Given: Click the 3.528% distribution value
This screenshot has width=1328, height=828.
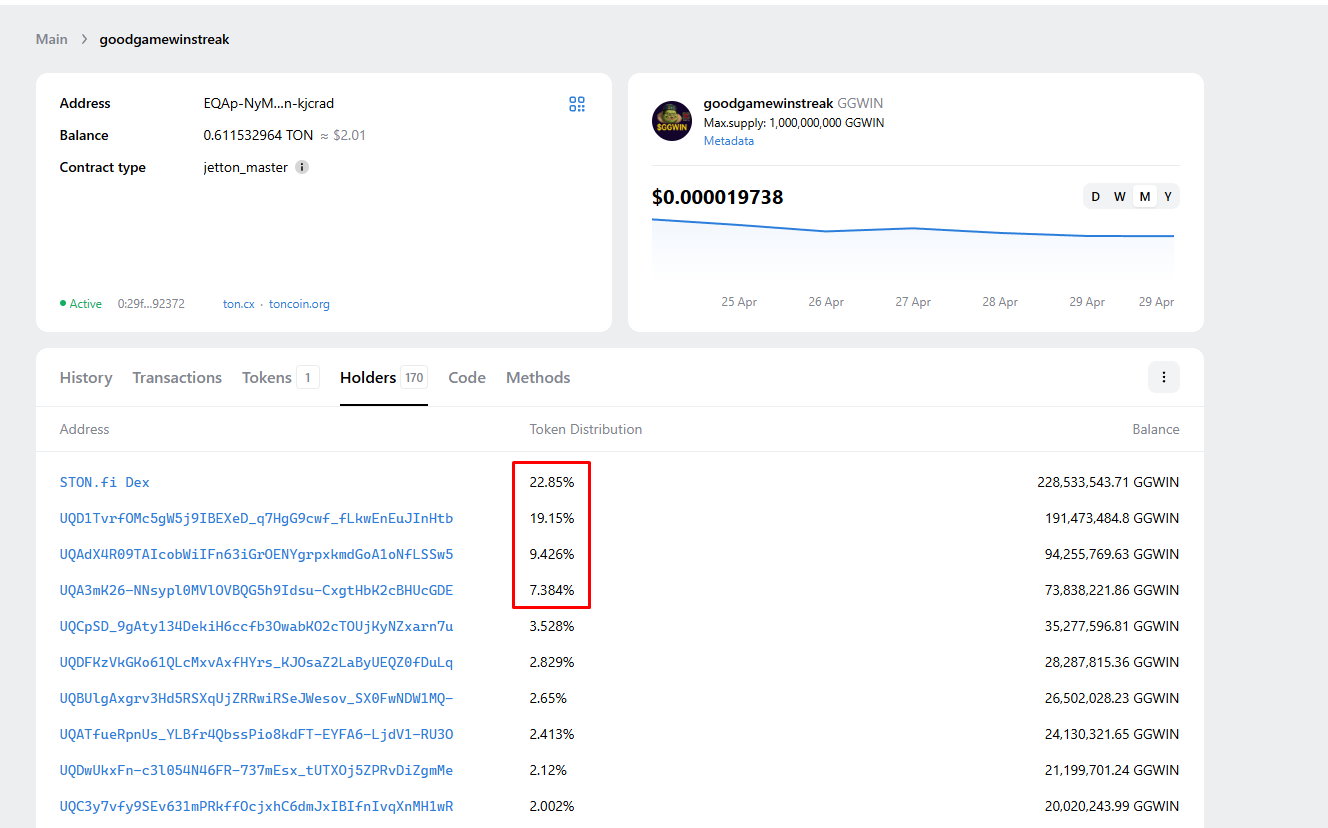Looking at the screenshot, I should click(x=552, y=626).
